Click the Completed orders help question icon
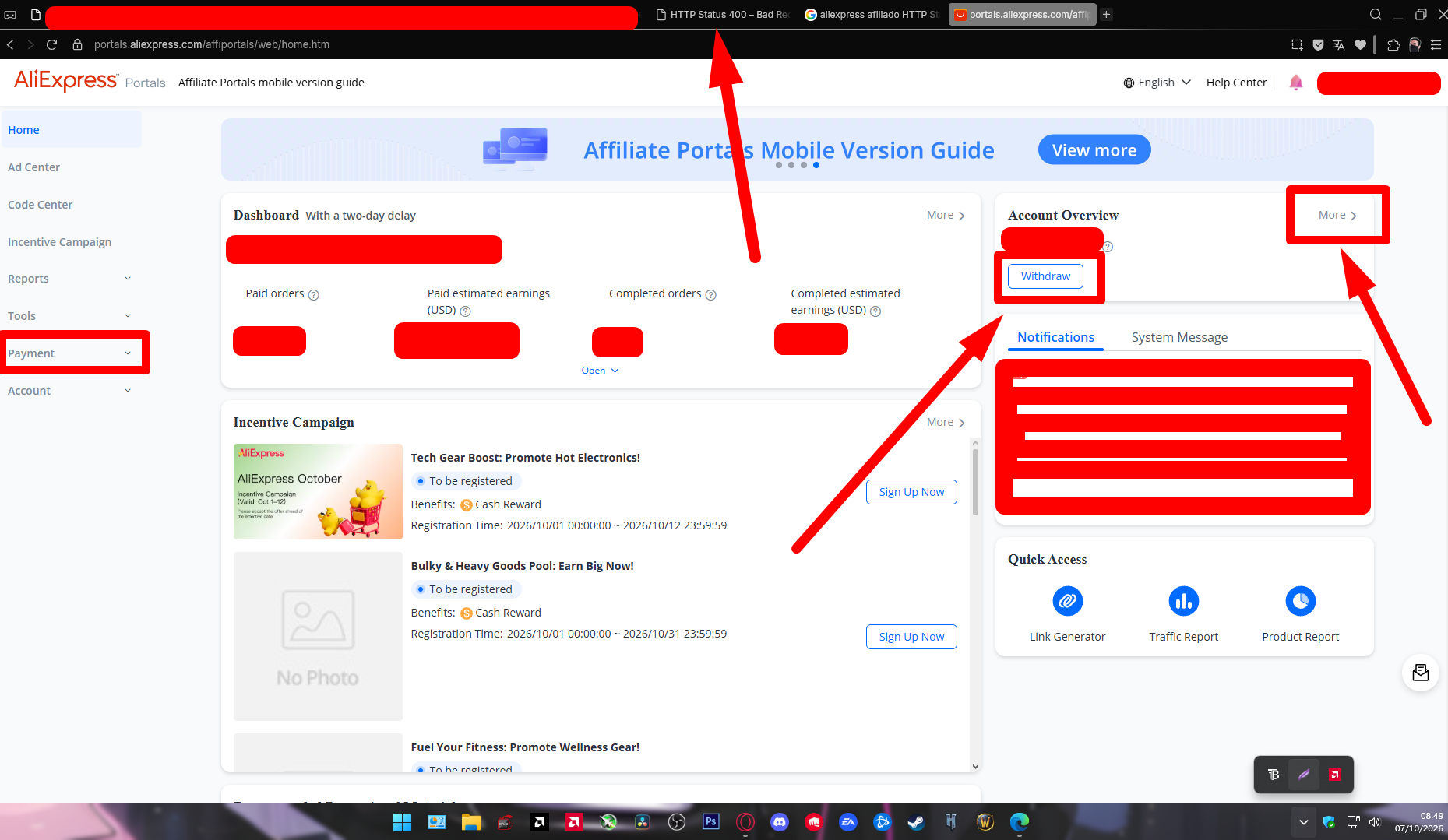1448x840 pixels. [x=710, y=294]
